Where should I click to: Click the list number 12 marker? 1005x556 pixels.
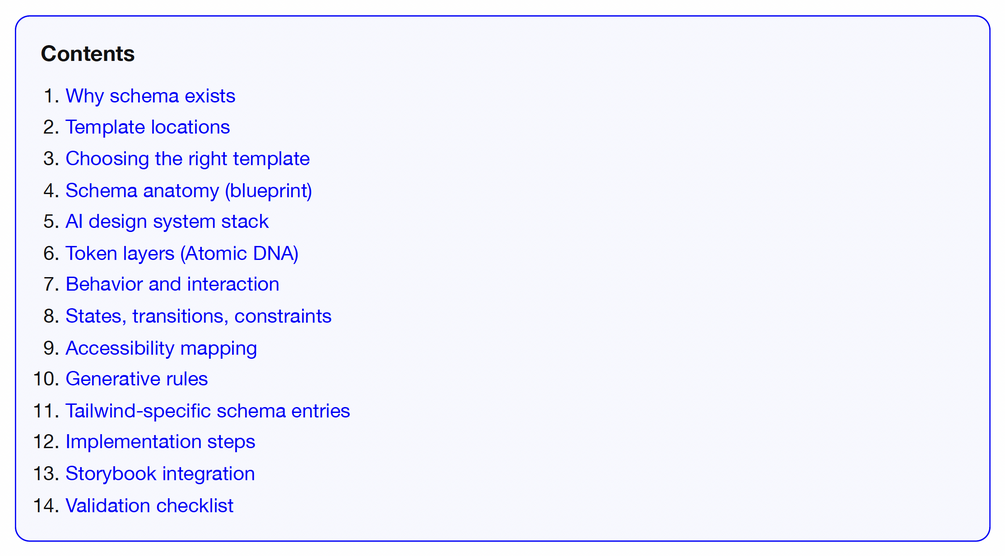[x=46, y=442]
